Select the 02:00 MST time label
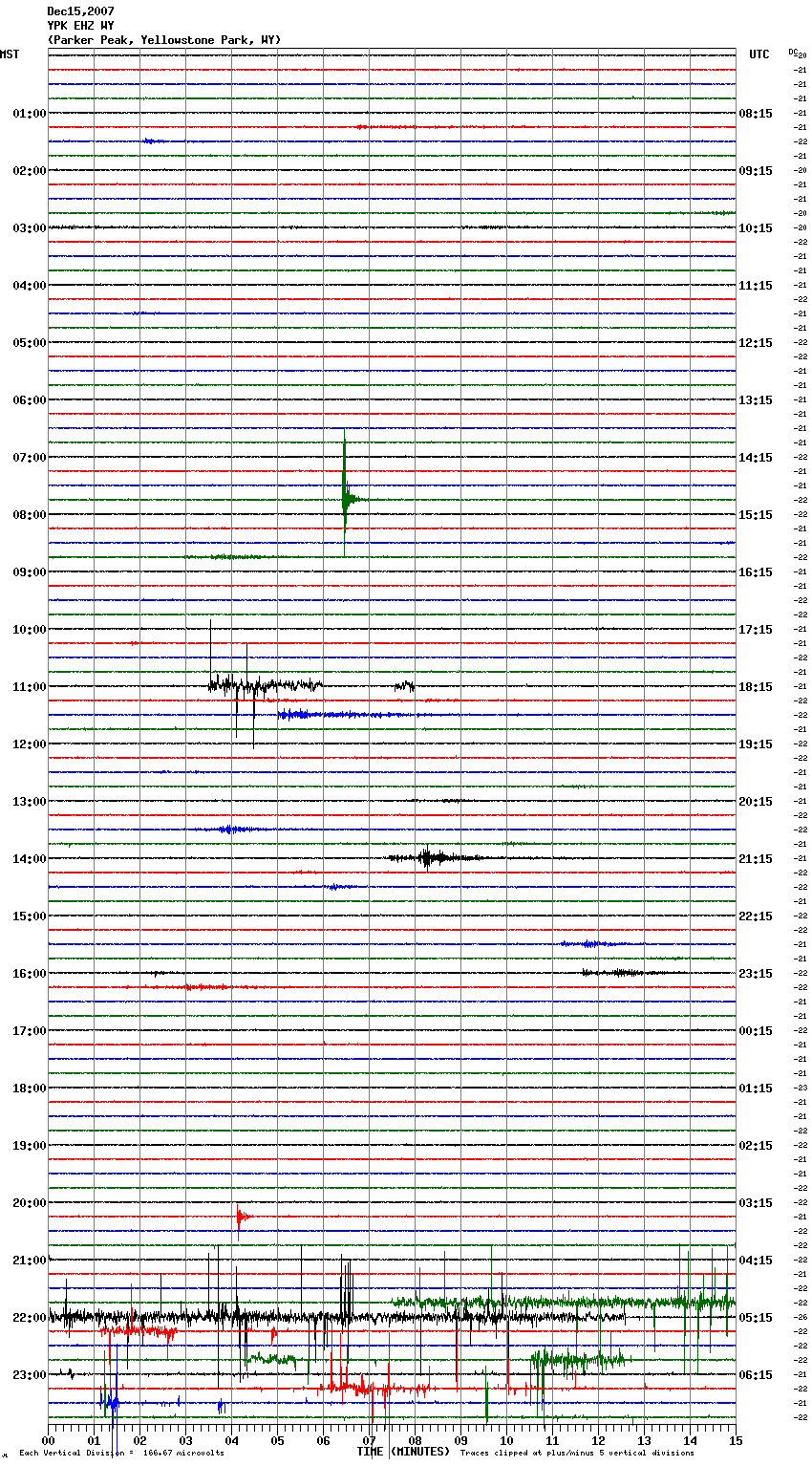The image size is (812, 1466). pos(30,171)
